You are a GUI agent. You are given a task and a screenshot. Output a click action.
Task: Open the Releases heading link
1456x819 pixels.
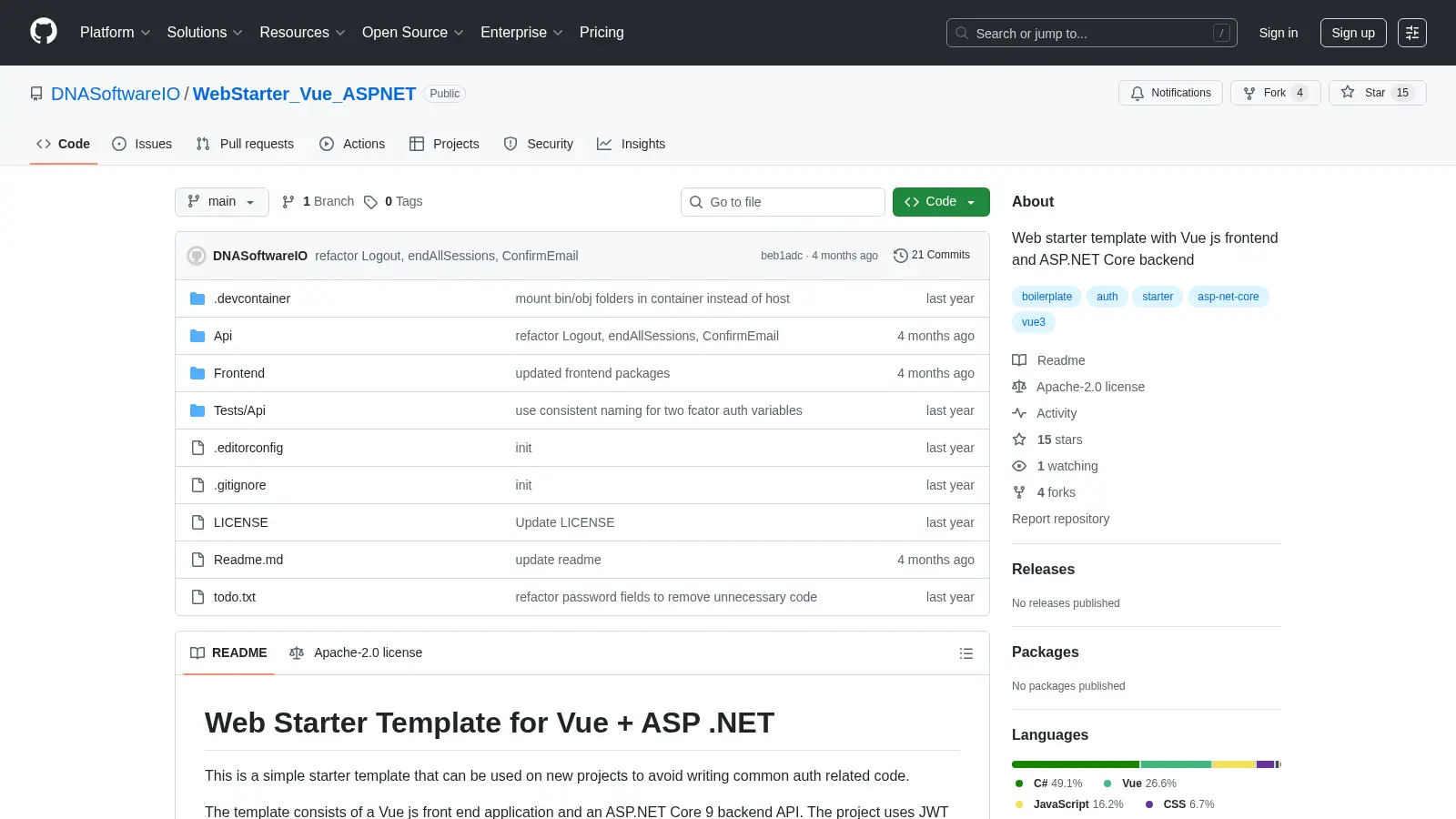(x=1043, y=570)
